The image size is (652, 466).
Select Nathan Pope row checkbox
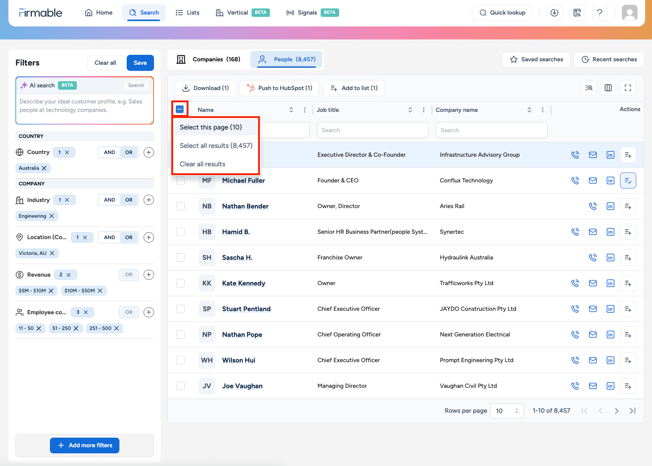coord(180,335)
